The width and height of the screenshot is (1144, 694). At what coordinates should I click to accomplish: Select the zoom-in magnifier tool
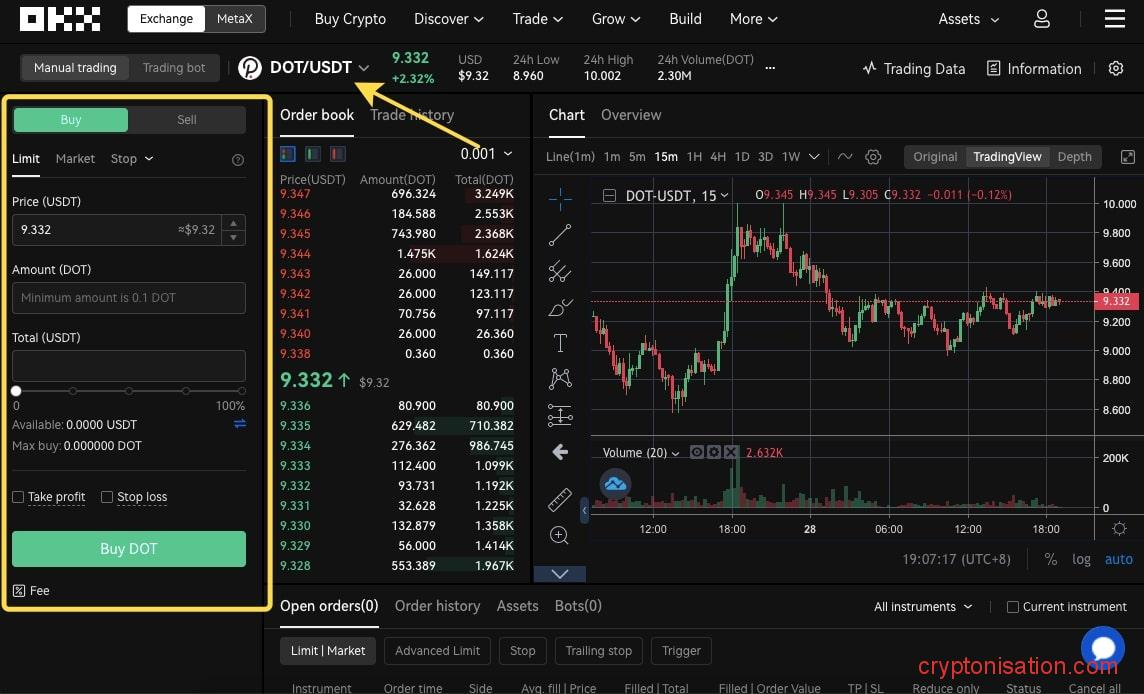point(559,535)
